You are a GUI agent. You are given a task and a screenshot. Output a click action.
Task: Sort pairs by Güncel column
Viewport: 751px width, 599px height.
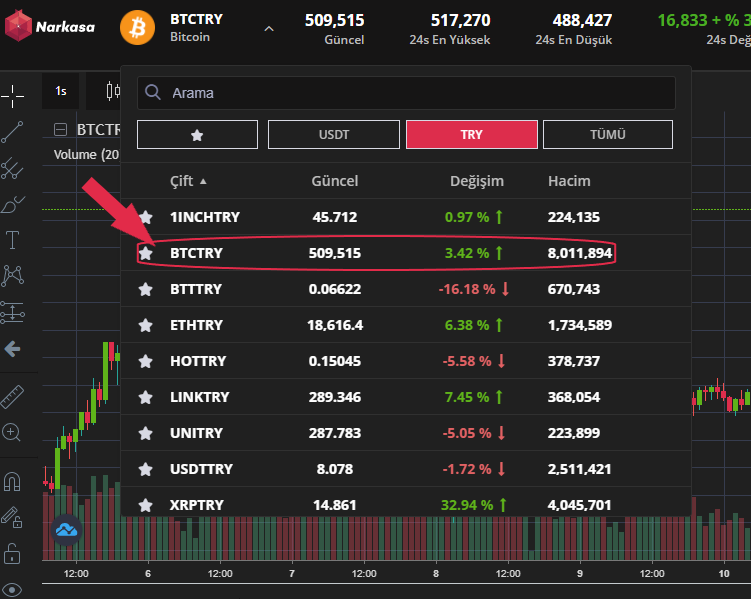[x=335, y=181]
